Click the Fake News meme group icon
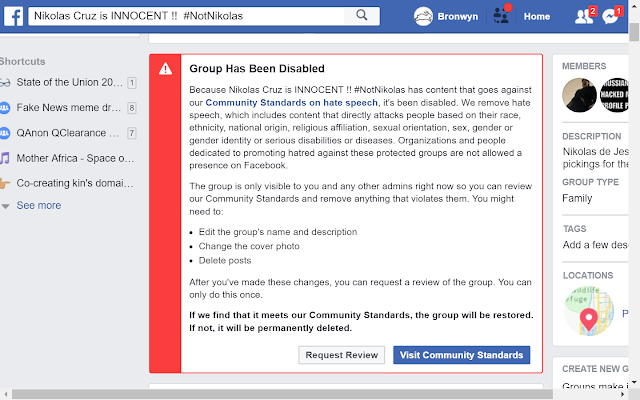Screen dimensions: 640x400 pyautogui.click(x=4, y=108)
